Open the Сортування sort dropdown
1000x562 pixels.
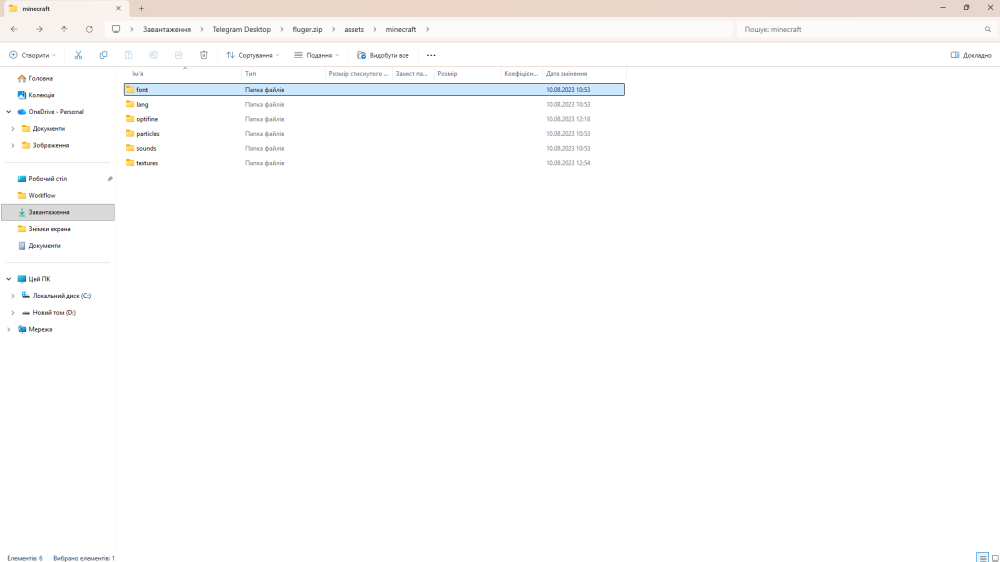(253, 55)
